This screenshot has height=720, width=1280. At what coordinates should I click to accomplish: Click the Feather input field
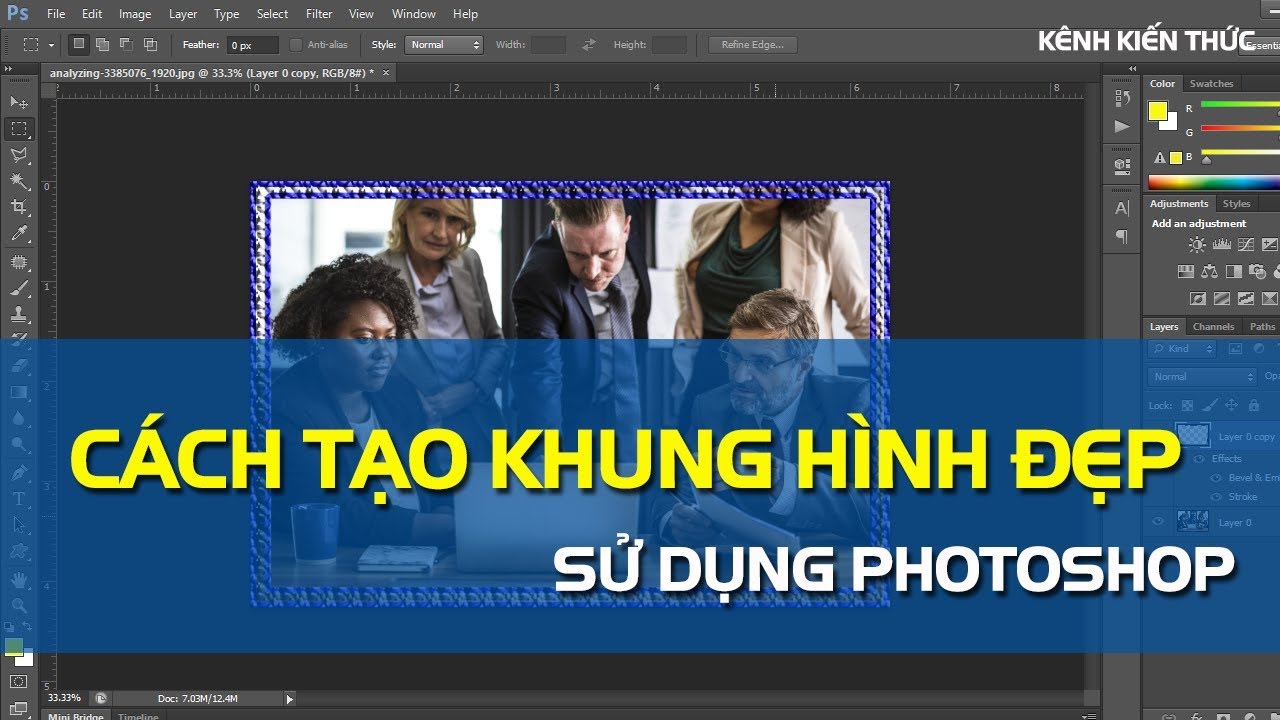click(252, 45)
